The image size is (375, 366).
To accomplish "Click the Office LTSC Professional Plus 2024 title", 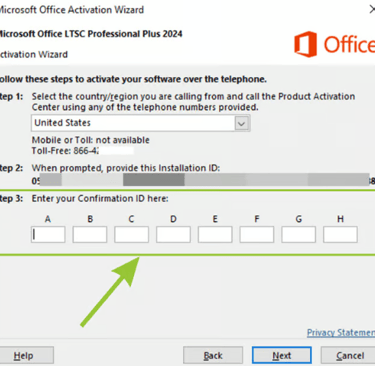I will [90, 34].
